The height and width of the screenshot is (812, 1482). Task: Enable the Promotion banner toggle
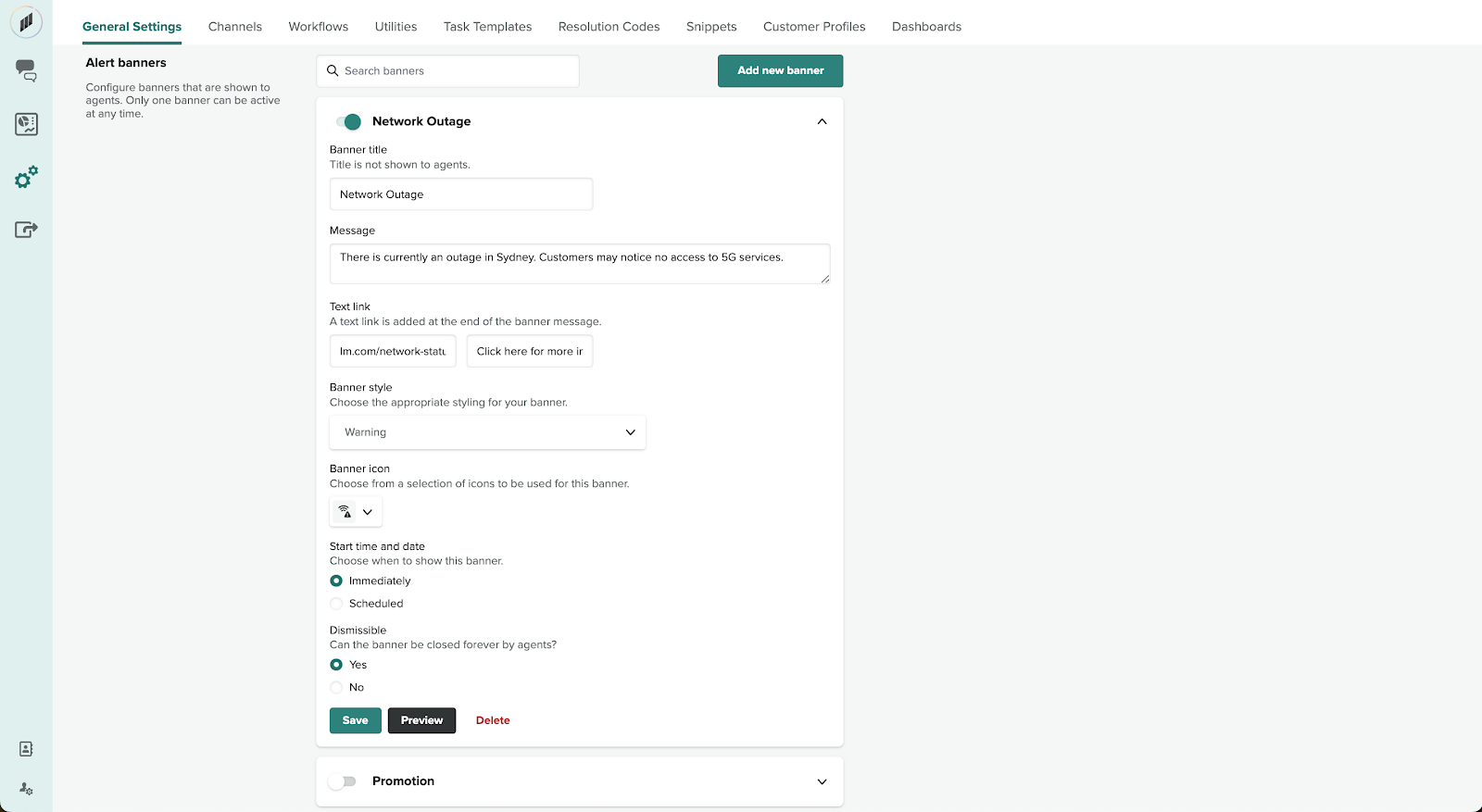(x=344, y=781)
